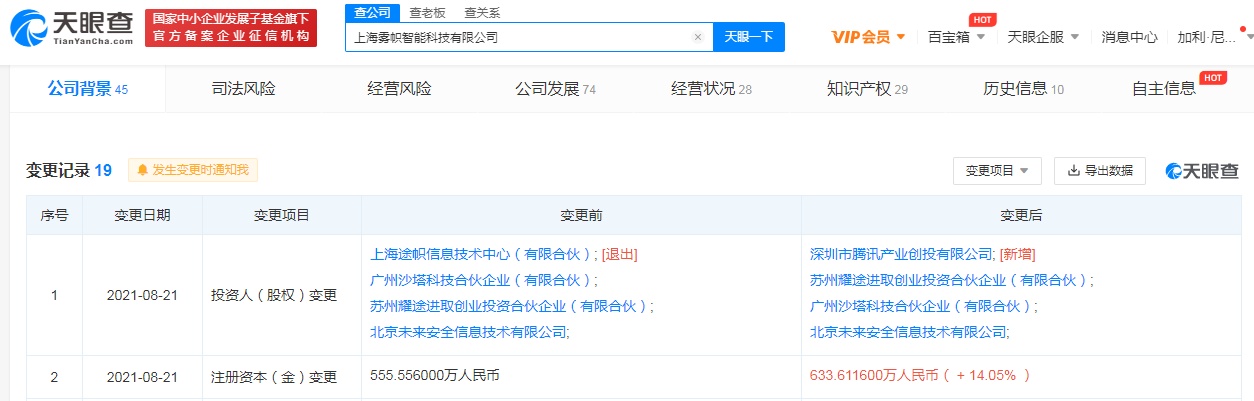Clear the search box with the X icon
This screenshot has height=401, width=1254.
pos(698,37)
